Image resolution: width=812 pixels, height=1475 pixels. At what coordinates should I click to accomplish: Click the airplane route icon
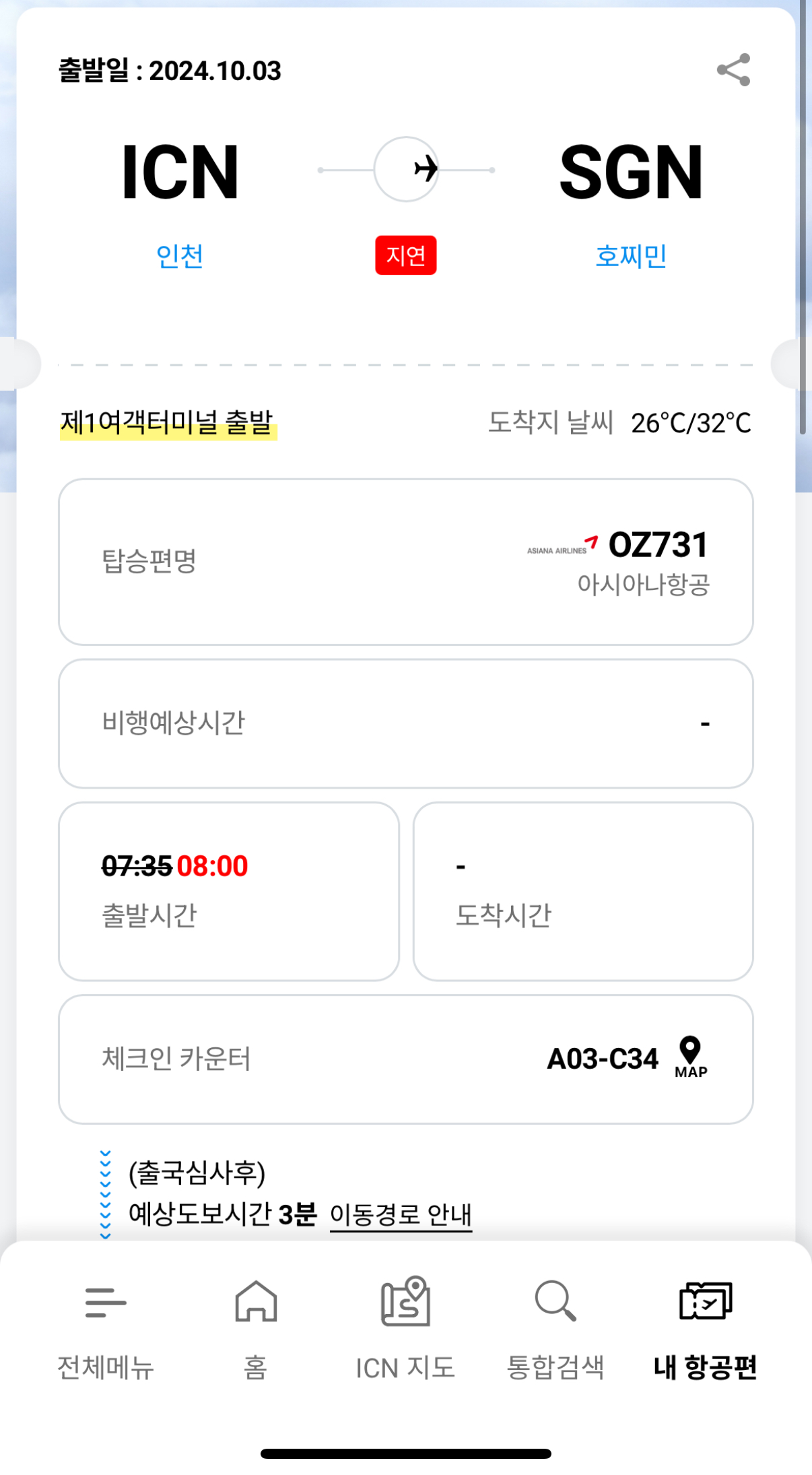(407, 170)
